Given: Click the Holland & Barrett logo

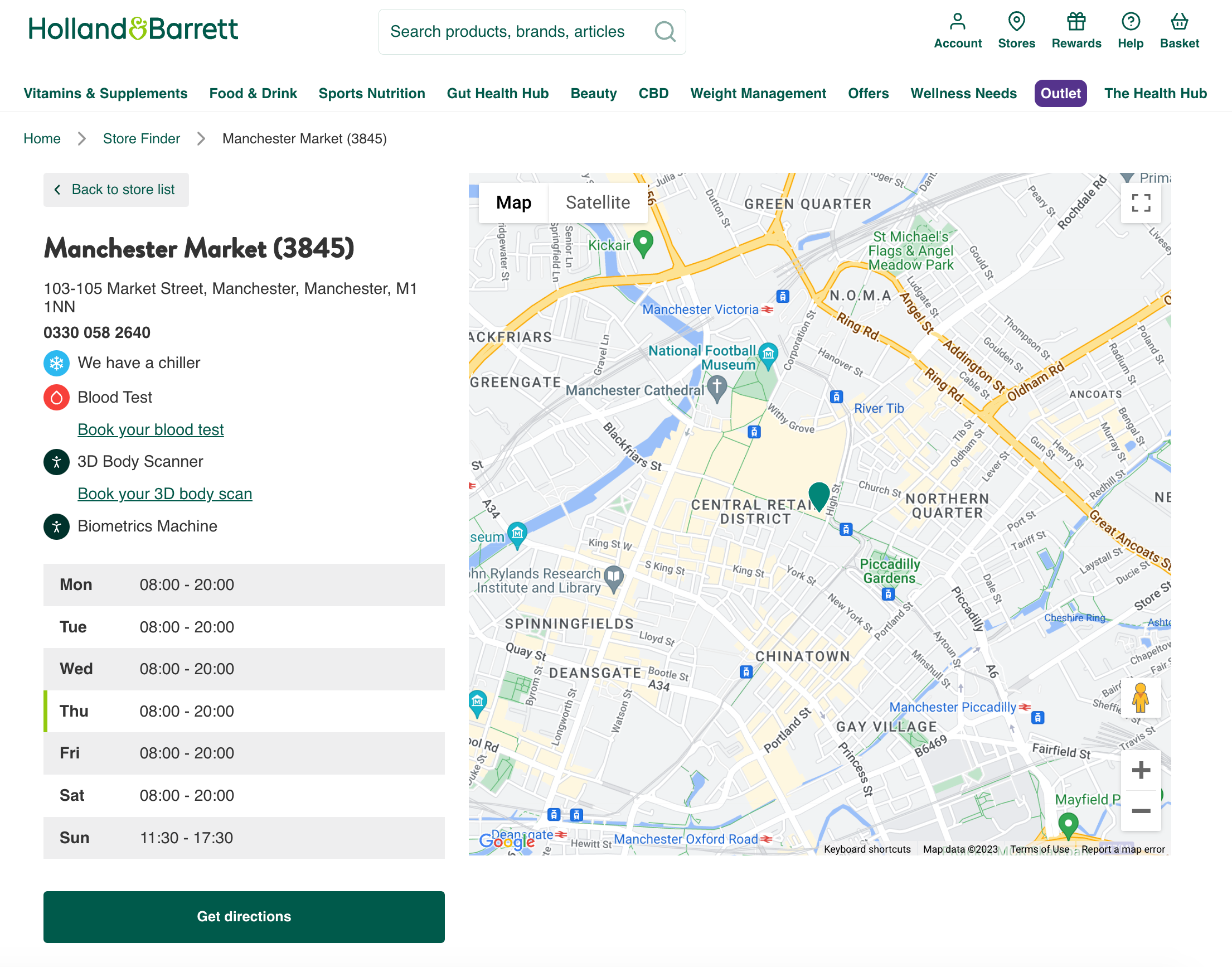Looking at the screenshot, I should click(x=133, y=28).
